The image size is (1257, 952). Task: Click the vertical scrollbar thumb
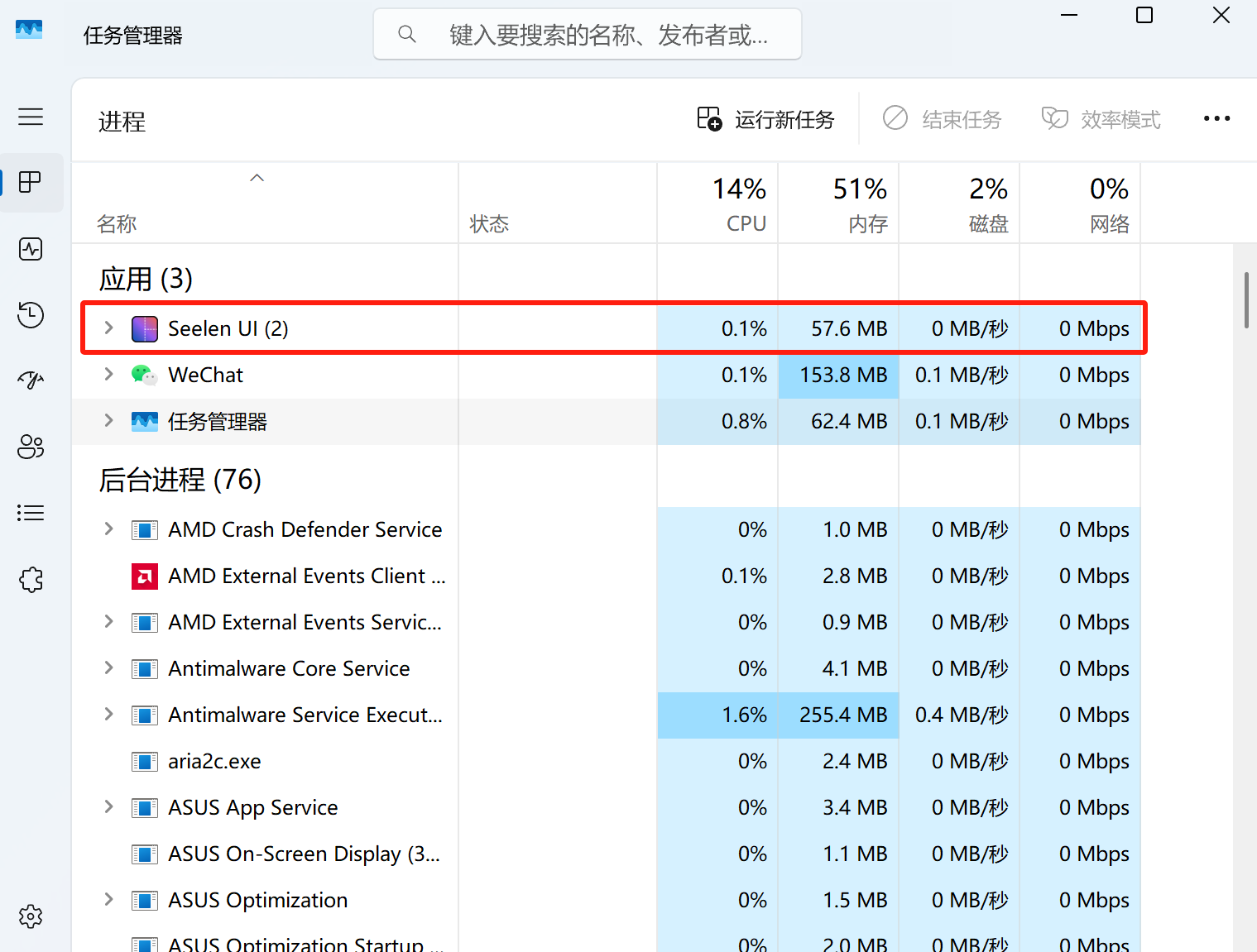point(1246,300)
